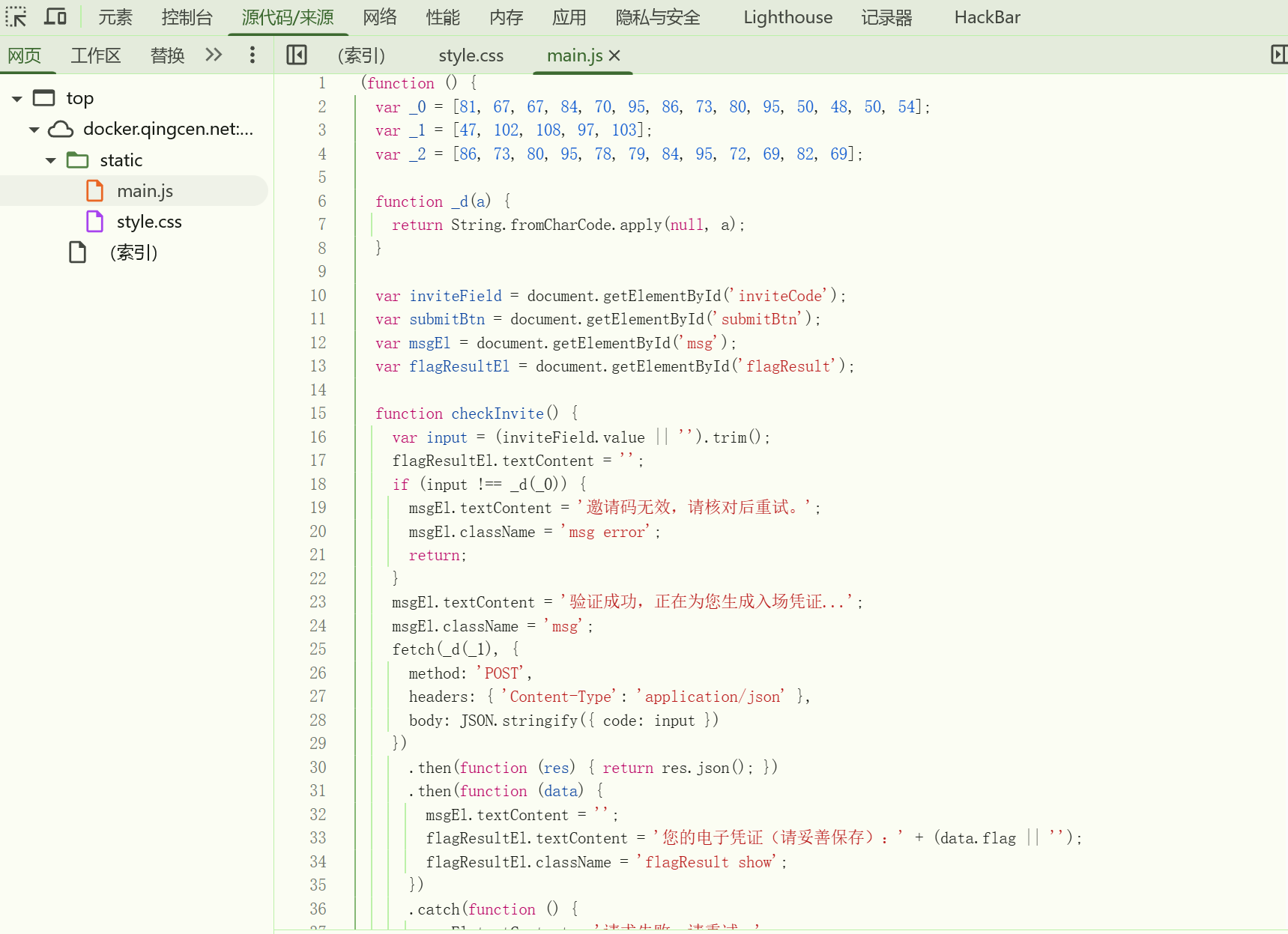Collapse the docker.qingcen.net domain node
The image size is (1288, 934).
(34, 130)
